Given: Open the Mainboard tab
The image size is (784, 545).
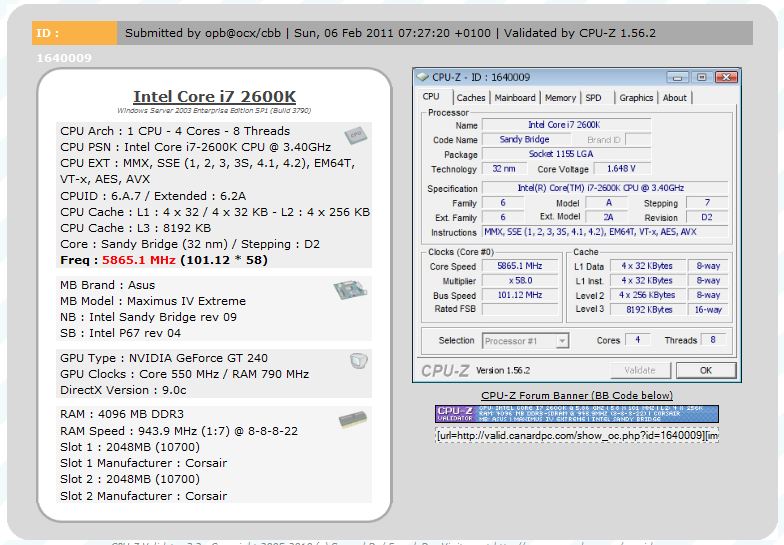Looking at the screenshot, I should [514, 98].
